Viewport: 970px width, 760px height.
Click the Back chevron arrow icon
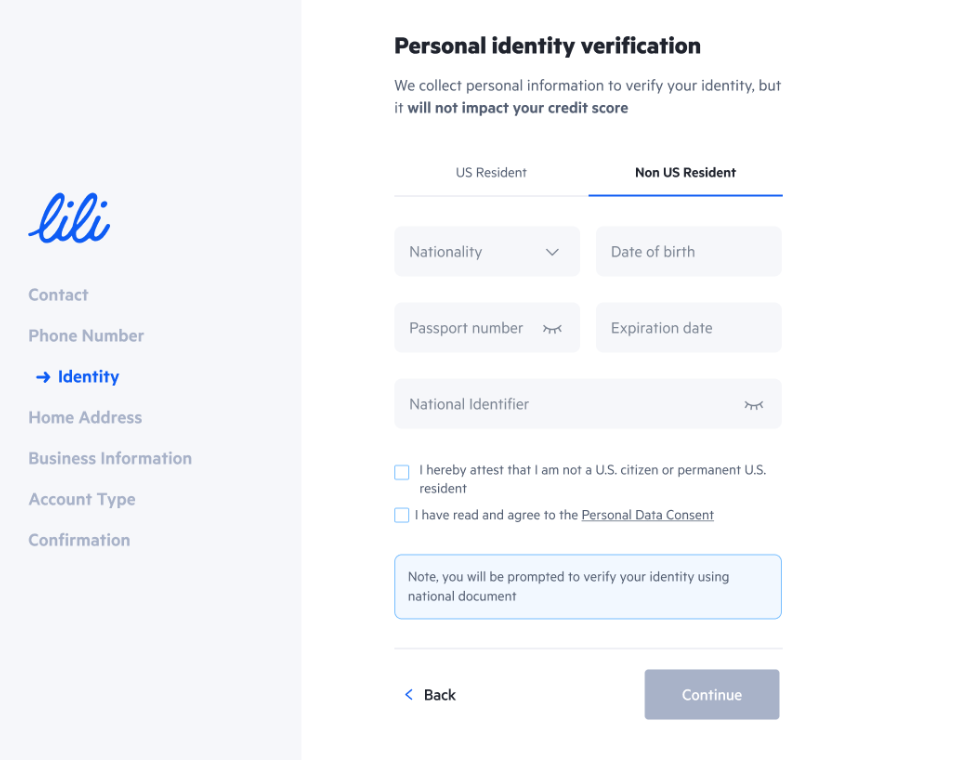(409, 694)
